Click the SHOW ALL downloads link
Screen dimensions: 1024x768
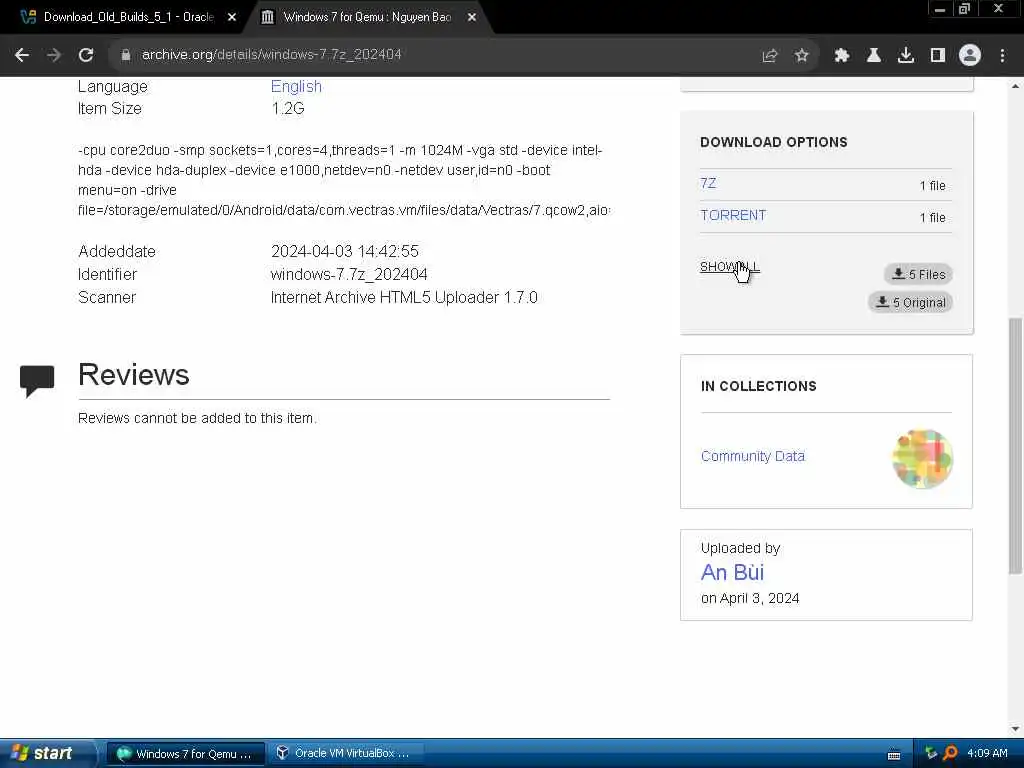coord(729,266)
